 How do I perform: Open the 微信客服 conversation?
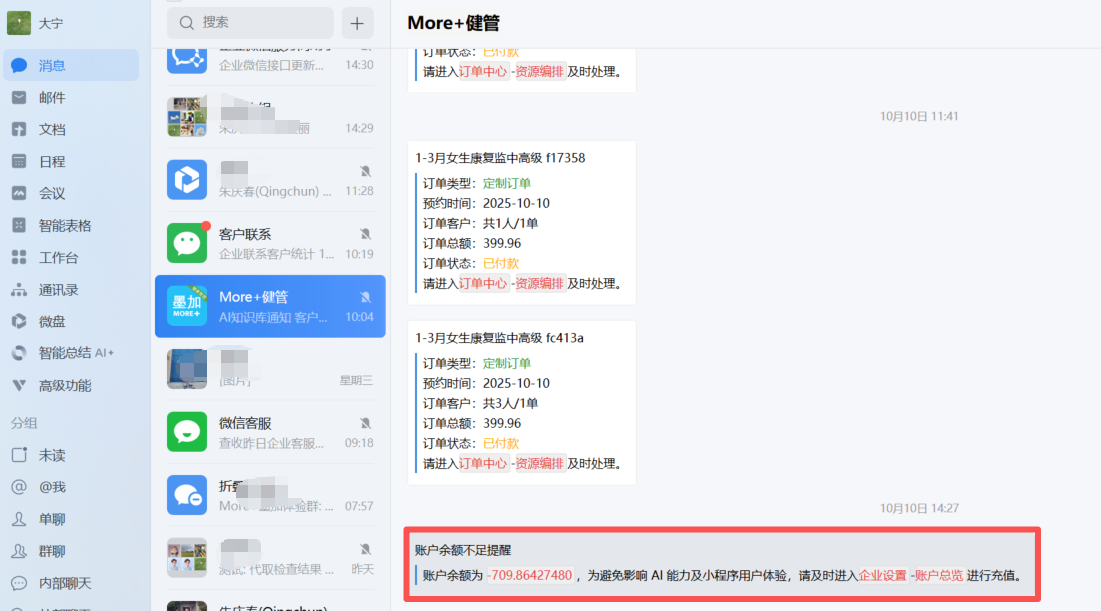coord(270,432)
